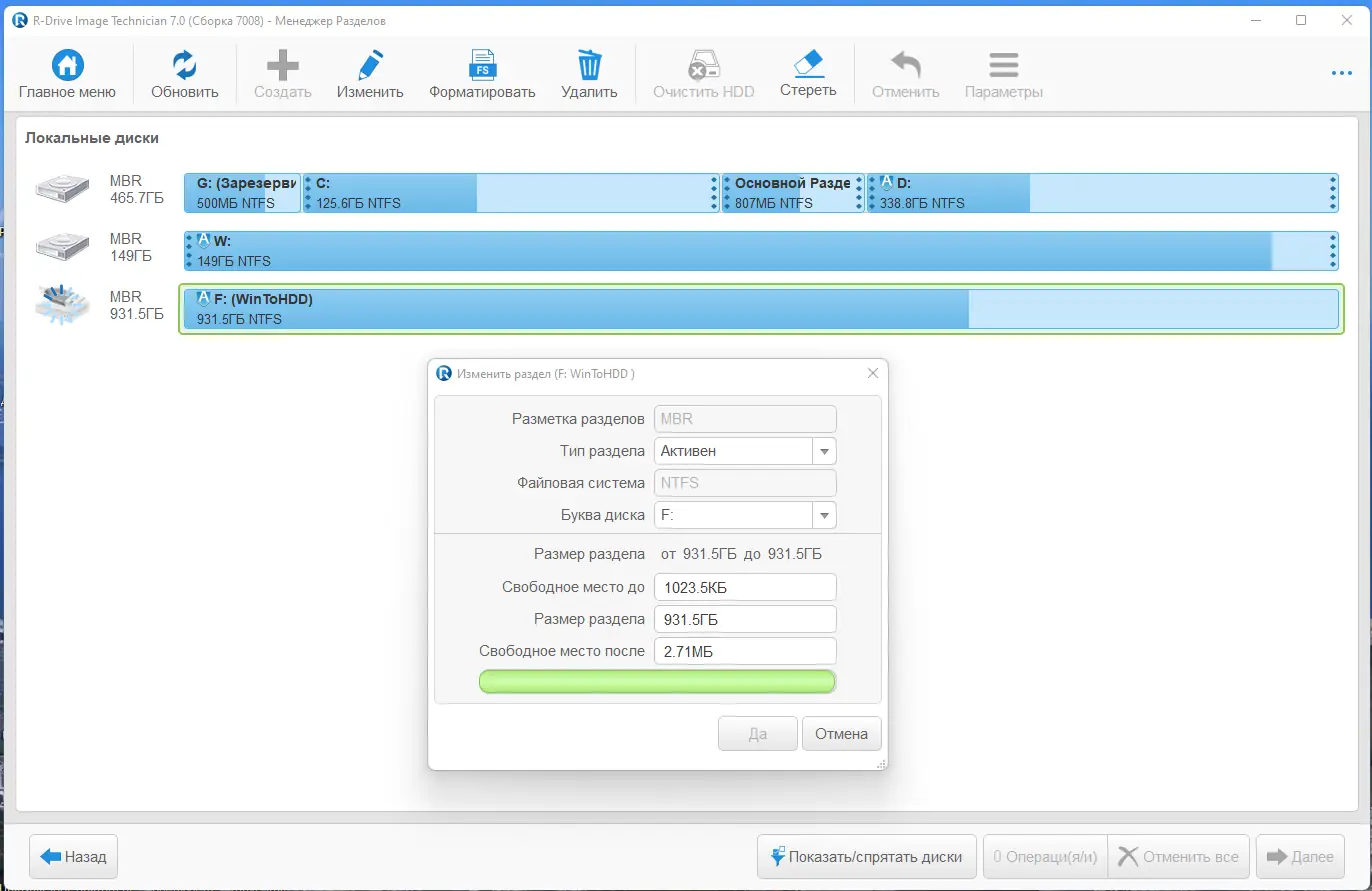Select the C: 125.6ГБ NTFS partition
Image resolution: width=1372 pixels, height=891 pixels.
pyautogui.click(x=511, y=193)
